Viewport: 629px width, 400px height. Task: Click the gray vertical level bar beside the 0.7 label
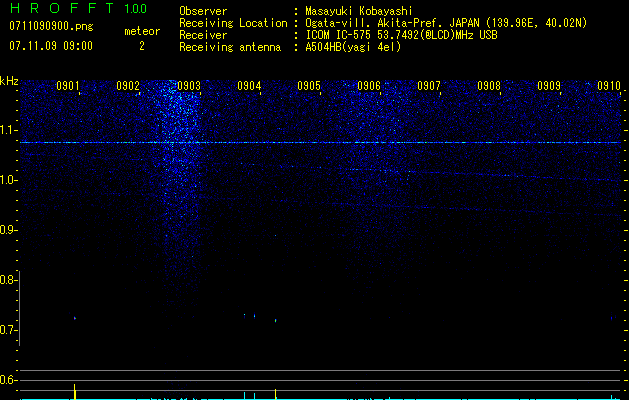coord(19,308)
